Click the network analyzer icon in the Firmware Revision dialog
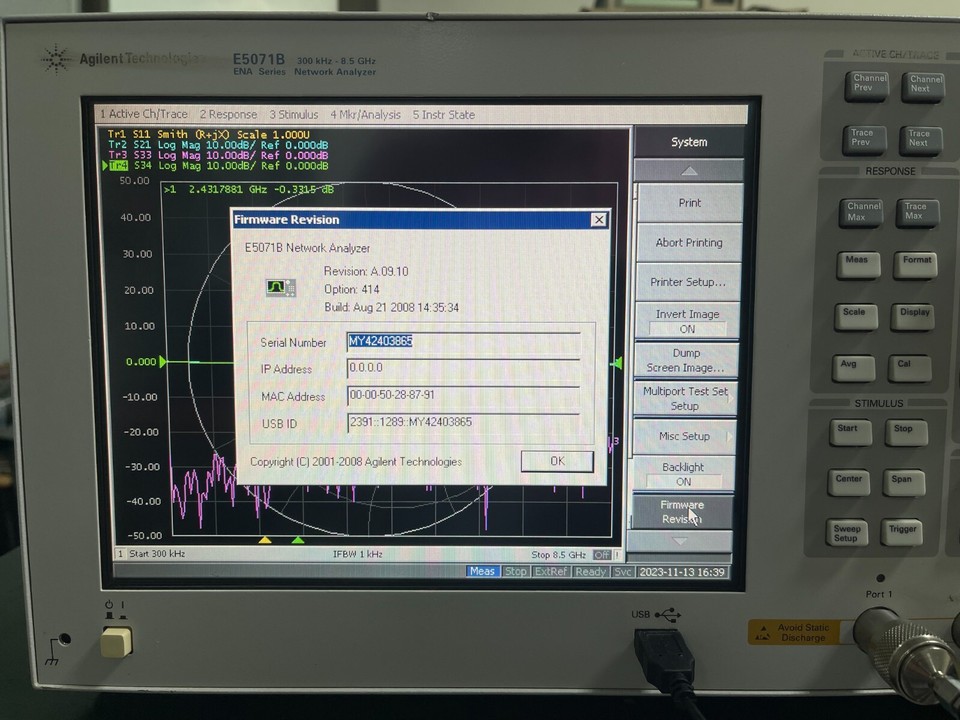Viewport: 960px width, 720px height. pos(280,288)
